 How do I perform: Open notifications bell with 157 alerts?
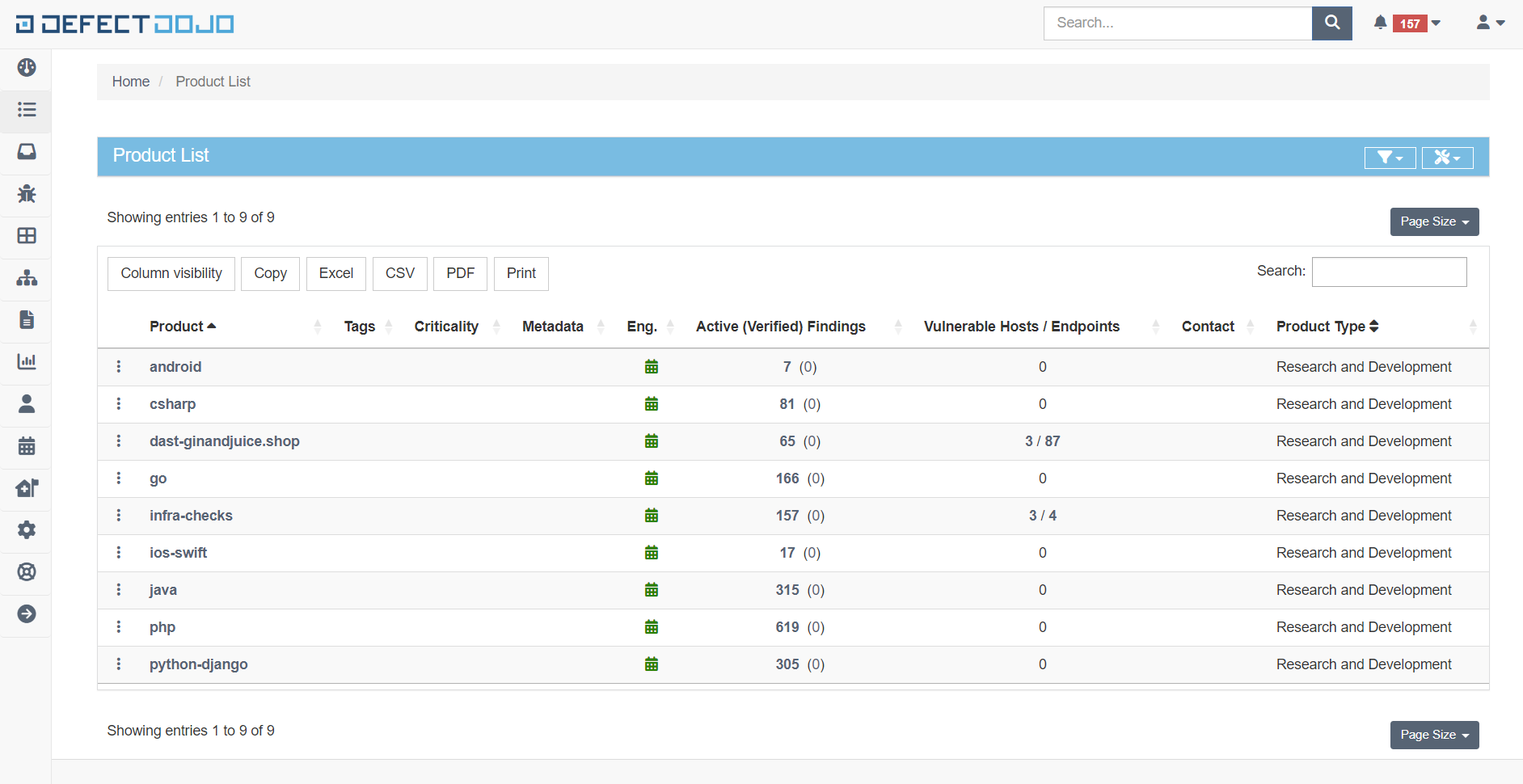tap(1407, 23)
